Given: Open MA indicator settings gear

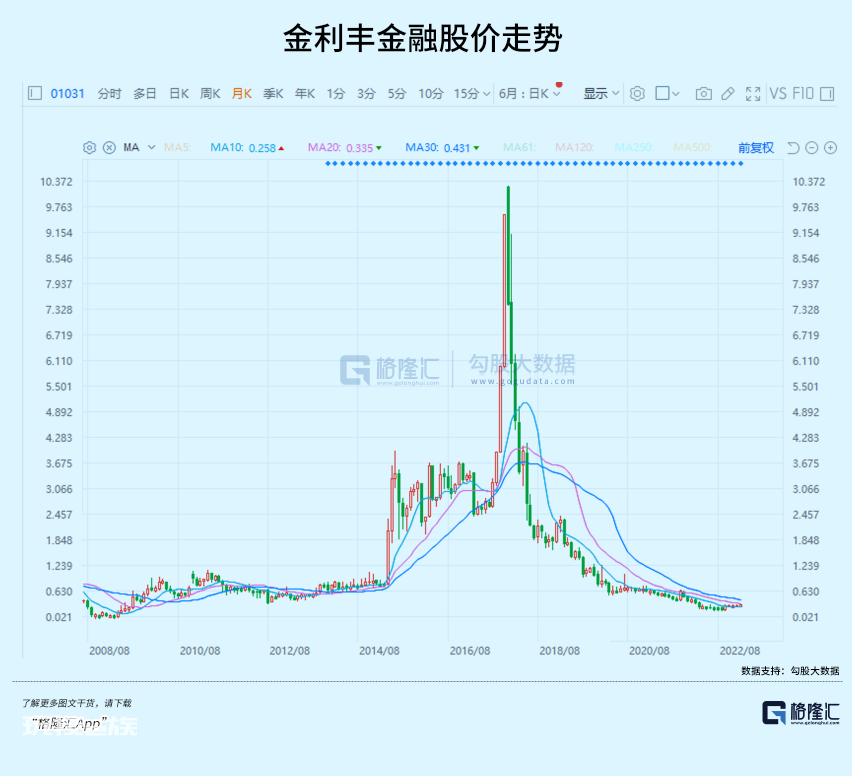Looking at the screenshot, I should click(x=90, y=147).
